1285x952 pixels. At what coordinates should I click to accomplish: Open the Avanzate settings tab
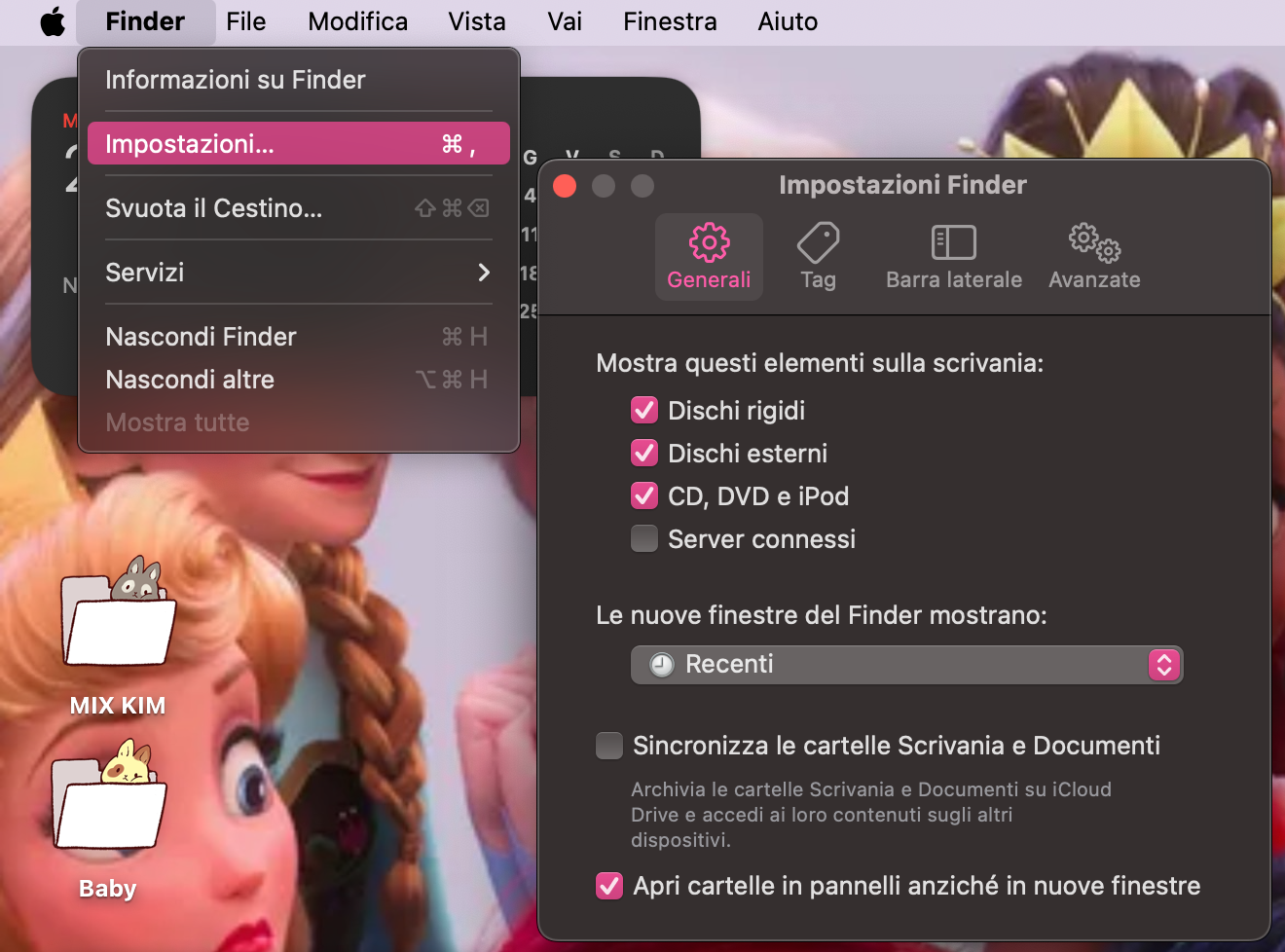(x=1094, y=257)
